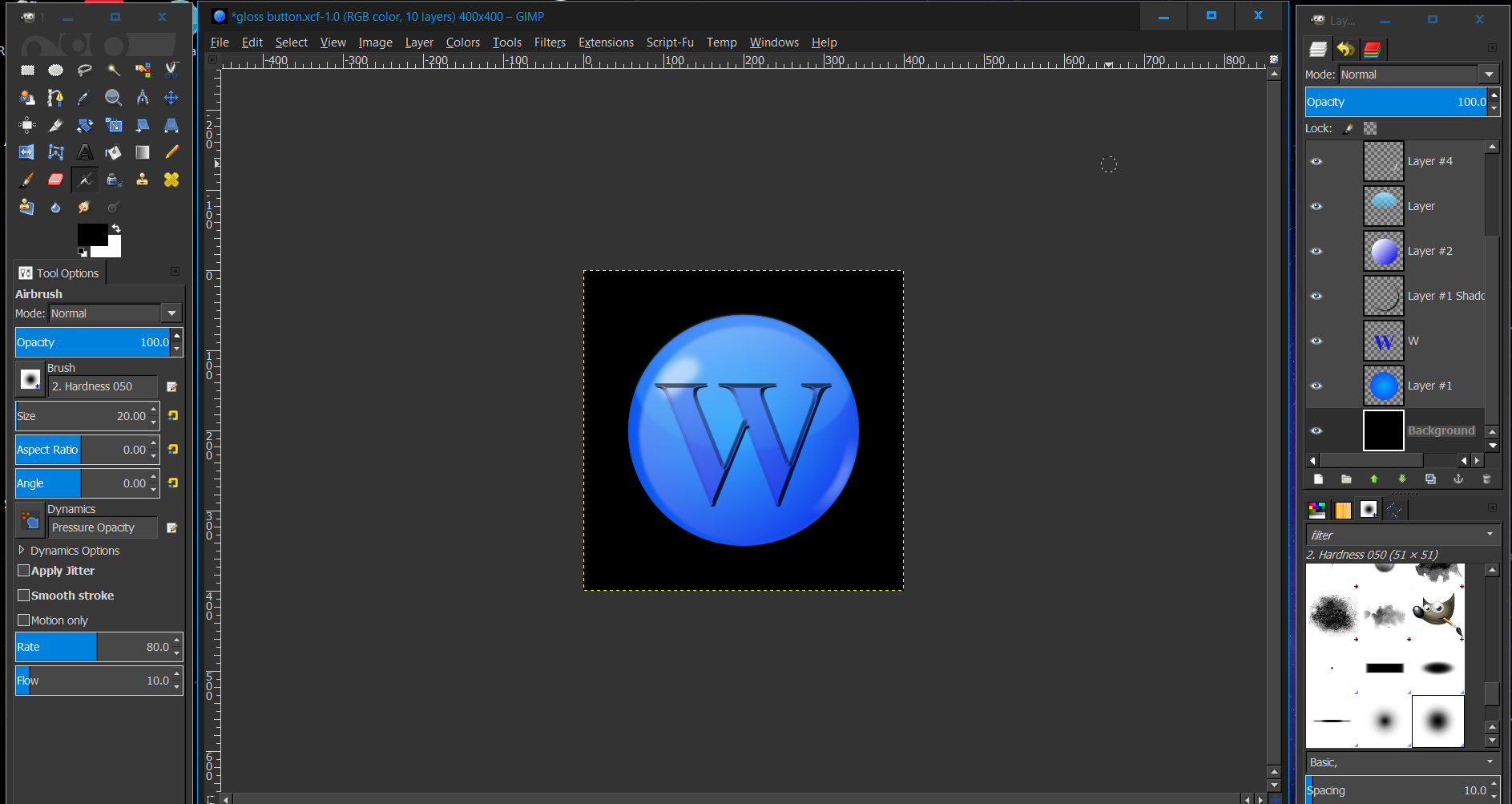Image resolution: width=1512 pixels, height=804 pixels.
Task: Select the Paintbrush tool
Action: [27, 180]
